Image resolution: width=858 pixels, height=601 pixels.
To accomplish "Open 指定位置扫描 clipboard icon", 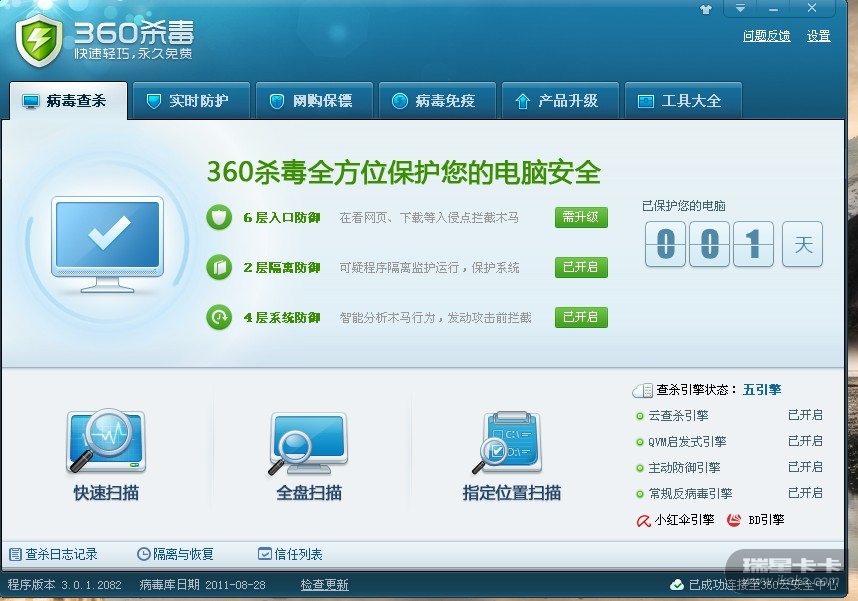I will pyautogui.click(x=508, y=442).
